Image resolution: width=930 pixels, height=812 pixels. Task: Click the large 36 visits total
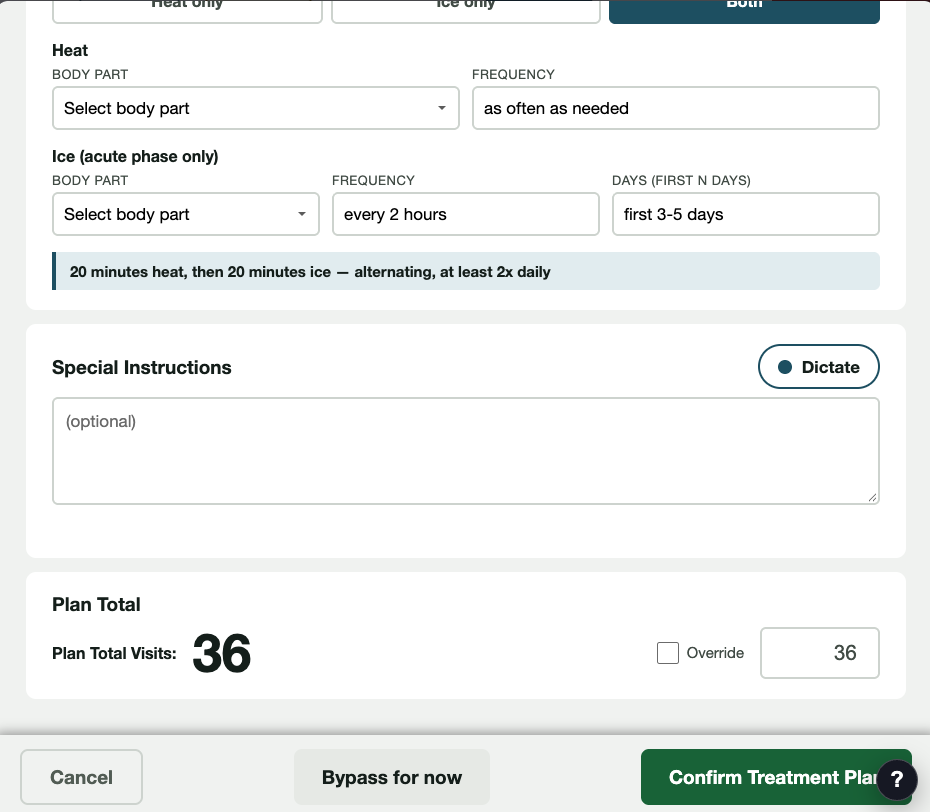222,654
